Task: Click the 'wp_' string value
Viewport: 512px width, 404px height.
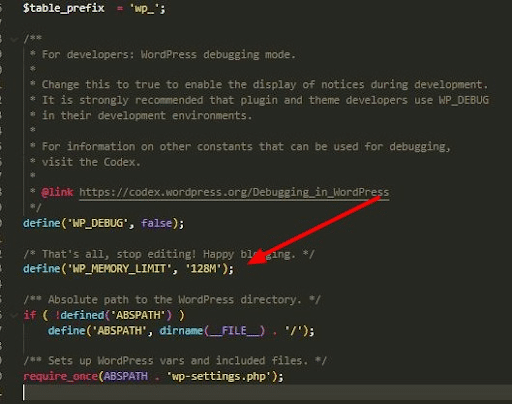Action: [144, 8]
